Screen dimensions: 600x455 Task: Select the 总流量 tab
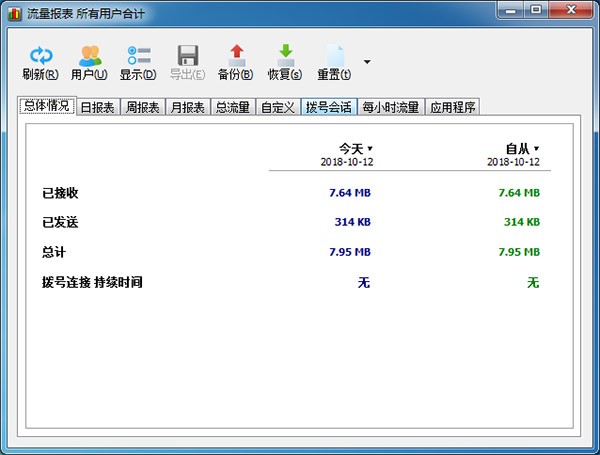(x=232, y=107)
